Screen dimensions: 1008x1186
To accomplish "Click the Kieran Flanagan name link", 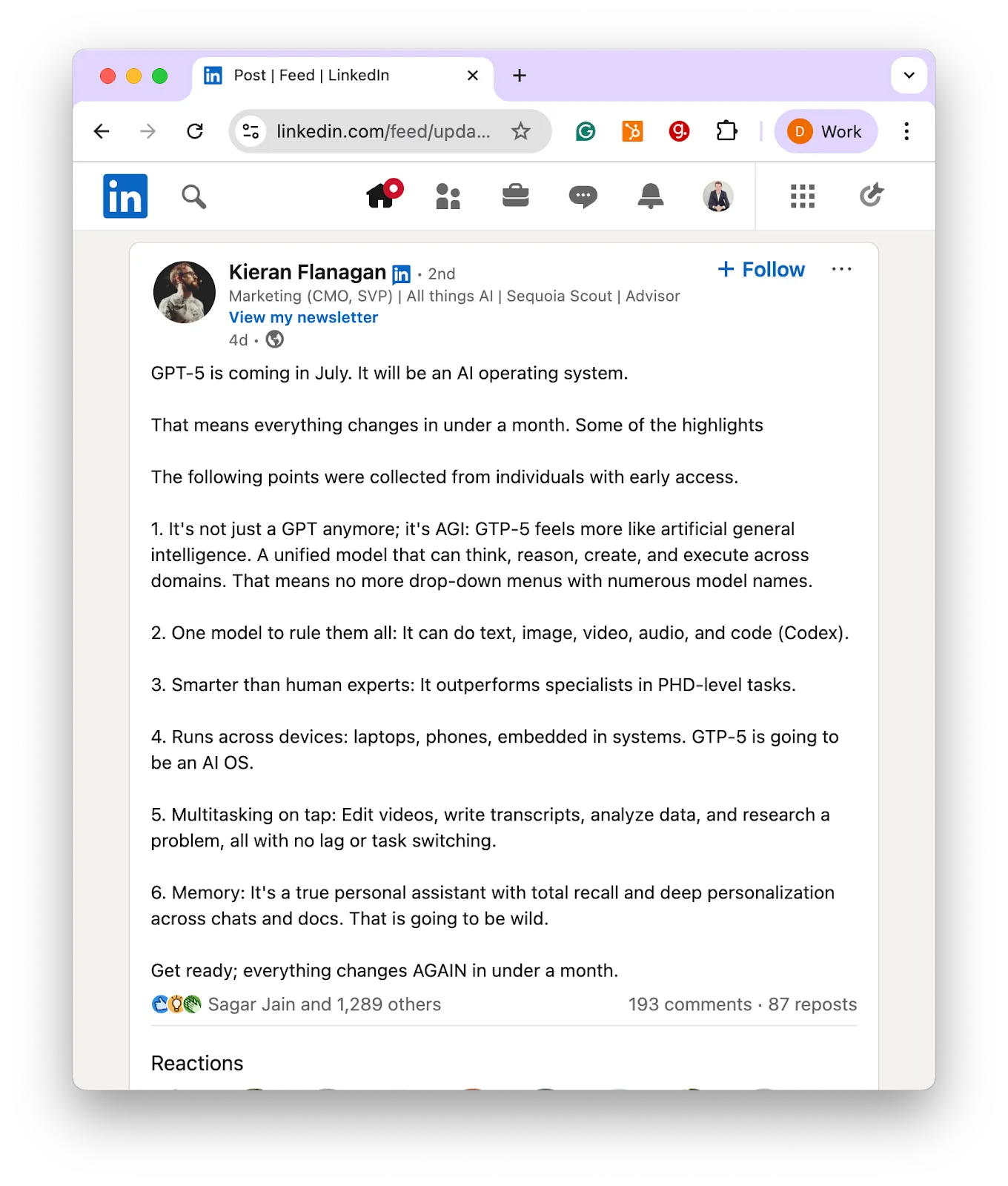I will 308,272.
